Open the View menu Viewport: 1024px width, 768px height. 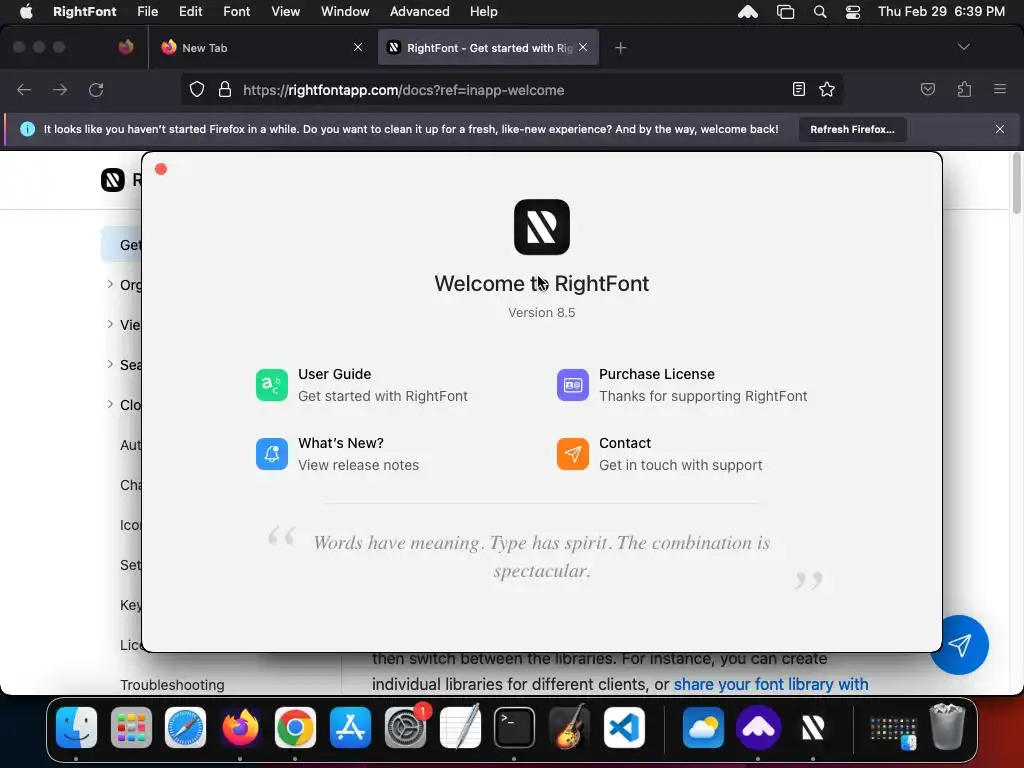[x=285, y=11]
